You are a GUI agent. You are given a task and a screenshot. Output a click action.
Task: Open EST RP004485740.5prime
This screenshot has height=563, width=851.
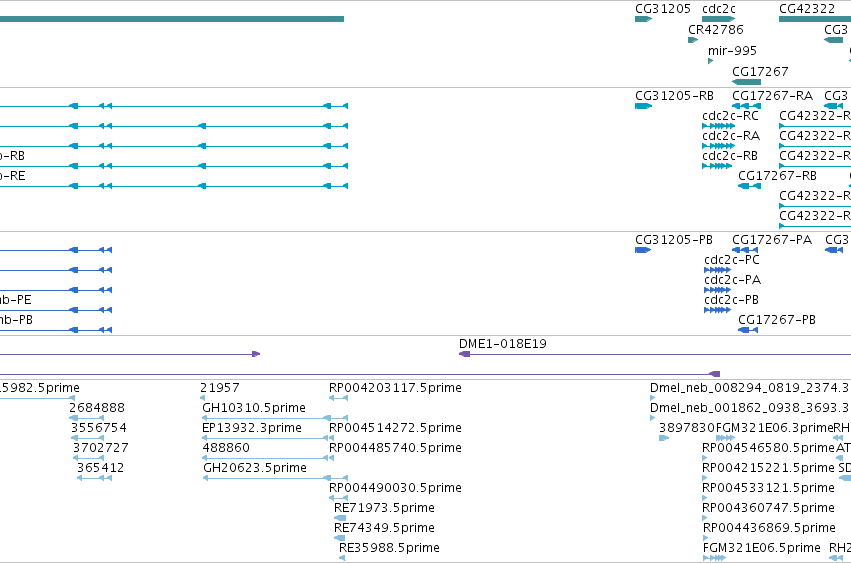395,448
